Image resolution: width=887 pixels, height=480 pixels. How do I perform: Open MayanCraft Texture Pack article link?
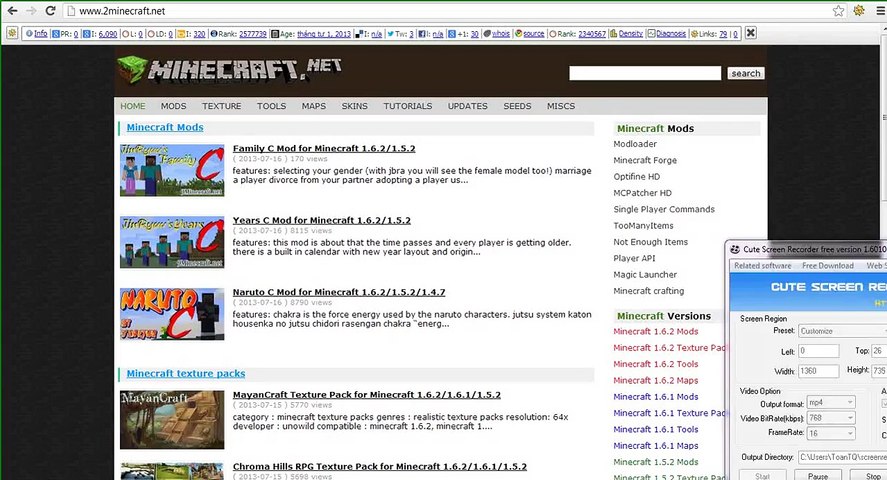tap(367, 395)
